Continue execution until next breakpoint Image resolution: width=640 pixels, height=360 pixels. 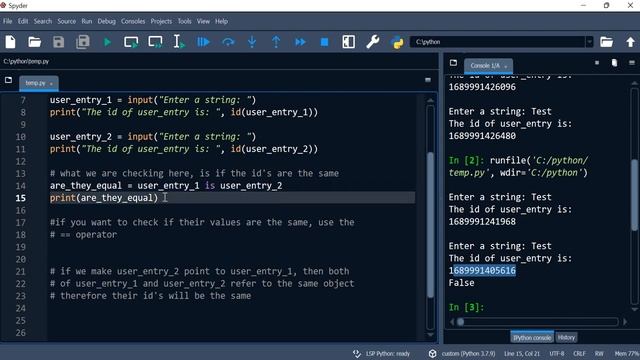point(300,42)
